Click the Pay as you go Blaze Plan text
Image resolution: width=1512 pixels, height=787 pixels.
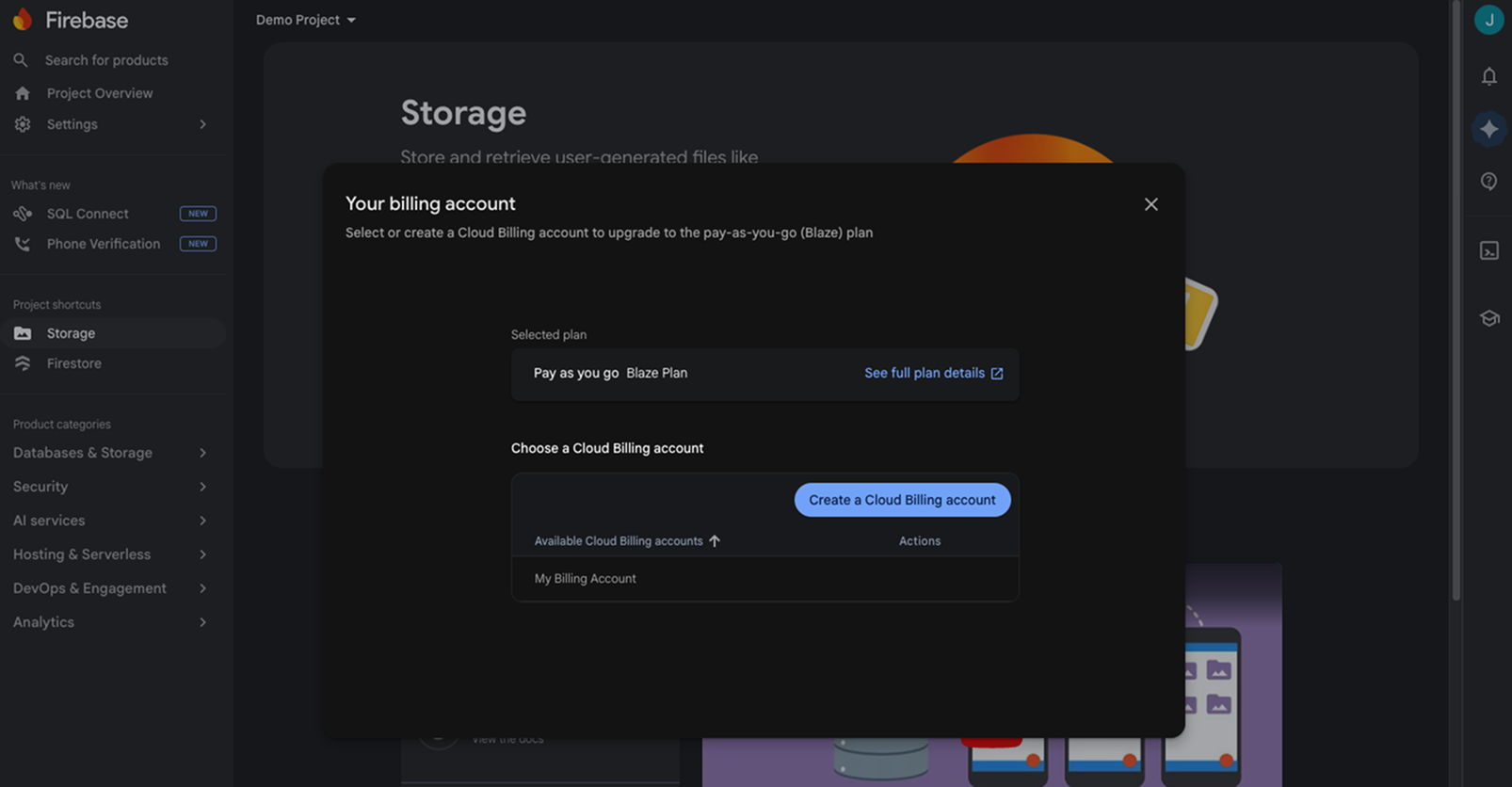click(610, 373)
